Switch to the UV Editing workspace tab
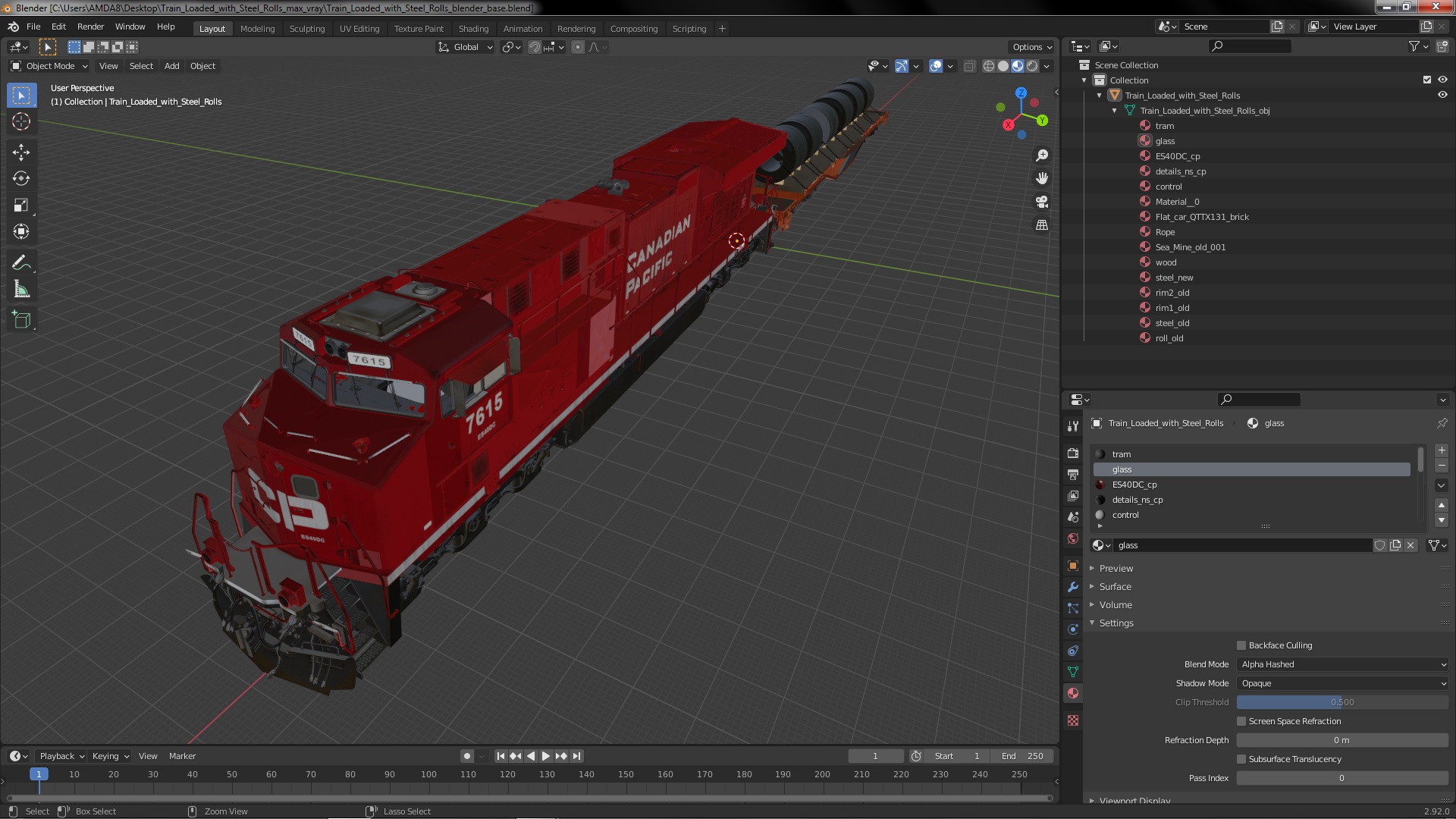Viewport: 1456px width, 819px height. point(359,29)
